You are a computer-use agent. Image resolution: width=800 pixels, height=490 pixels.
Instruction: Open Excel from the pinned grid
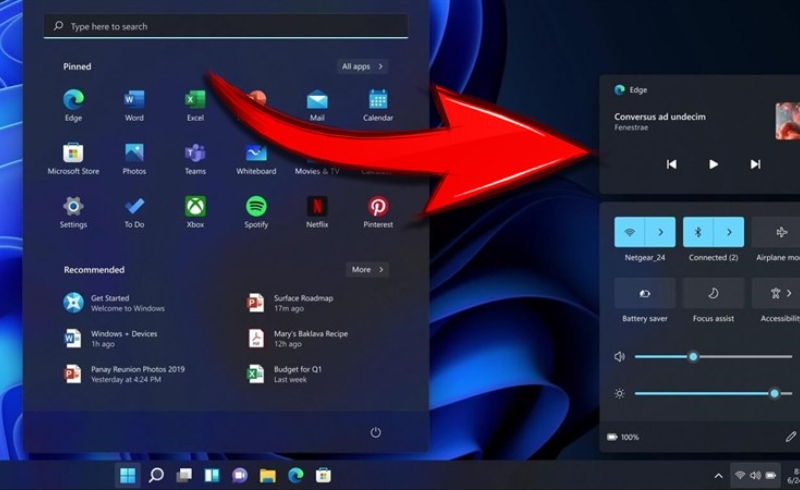[x=195, y=105]
